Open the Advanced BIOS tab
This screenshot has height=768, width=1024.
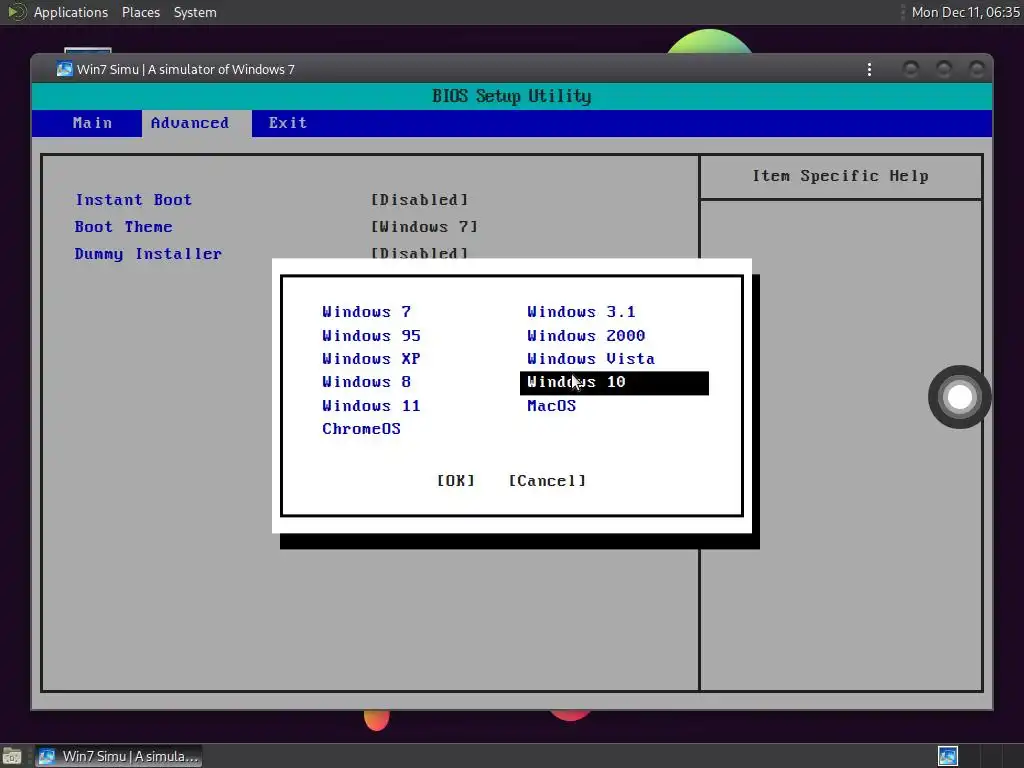pyautogui.click(x=197, y=123)
